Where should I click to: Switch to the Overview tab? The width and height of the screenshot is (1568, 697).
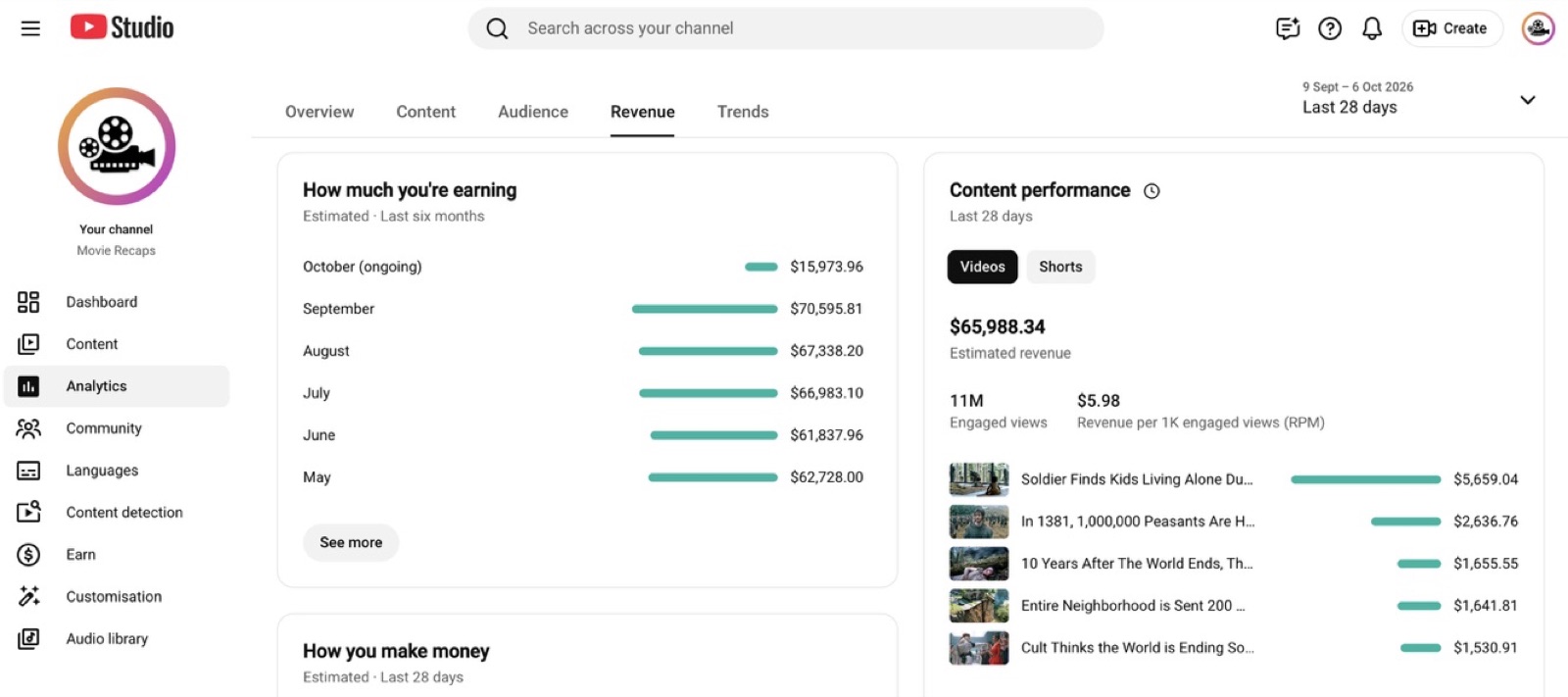point(319,112)
